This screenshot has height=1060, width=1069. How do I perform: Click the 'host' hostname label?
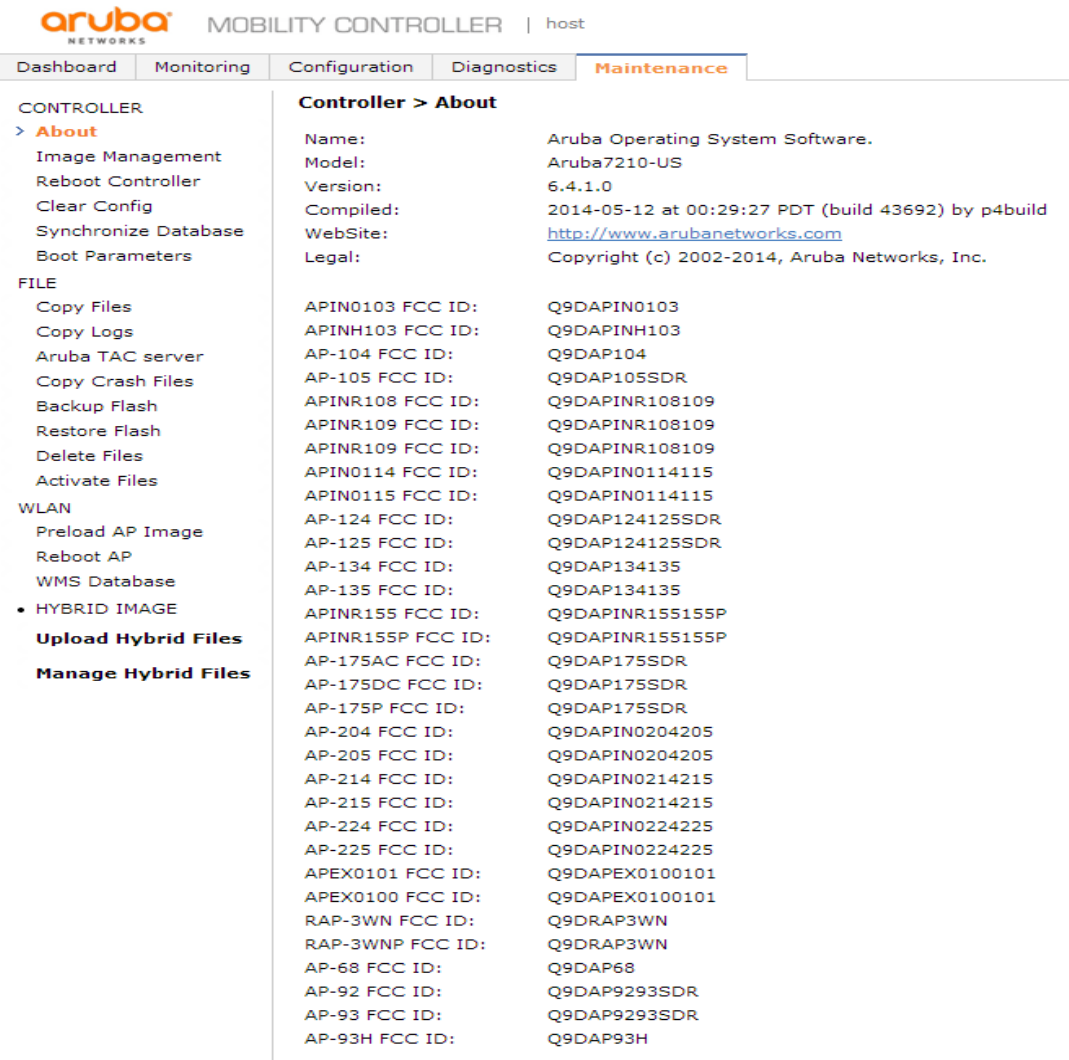[565, 24]
